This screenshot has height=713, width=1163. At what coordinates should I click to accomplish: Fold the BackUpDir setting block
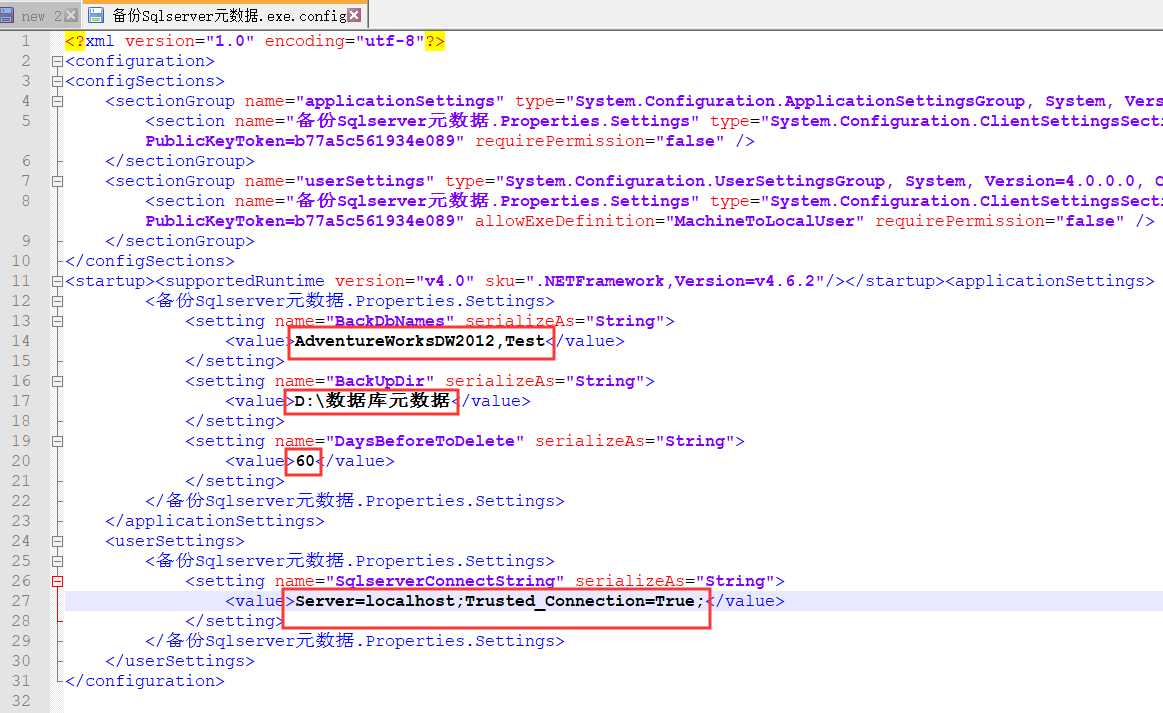tap(57, 382)
